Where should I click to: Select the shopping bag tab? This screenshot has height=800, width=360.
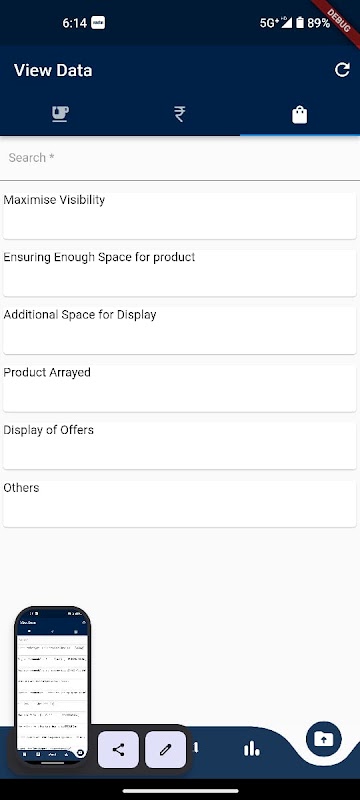pyautogui.click(x=300, y=114)
